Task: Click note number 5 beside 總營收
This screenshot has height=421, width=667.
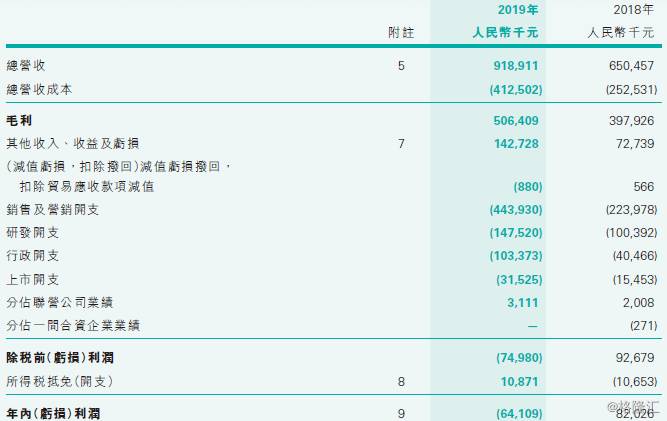Action: 401,65
